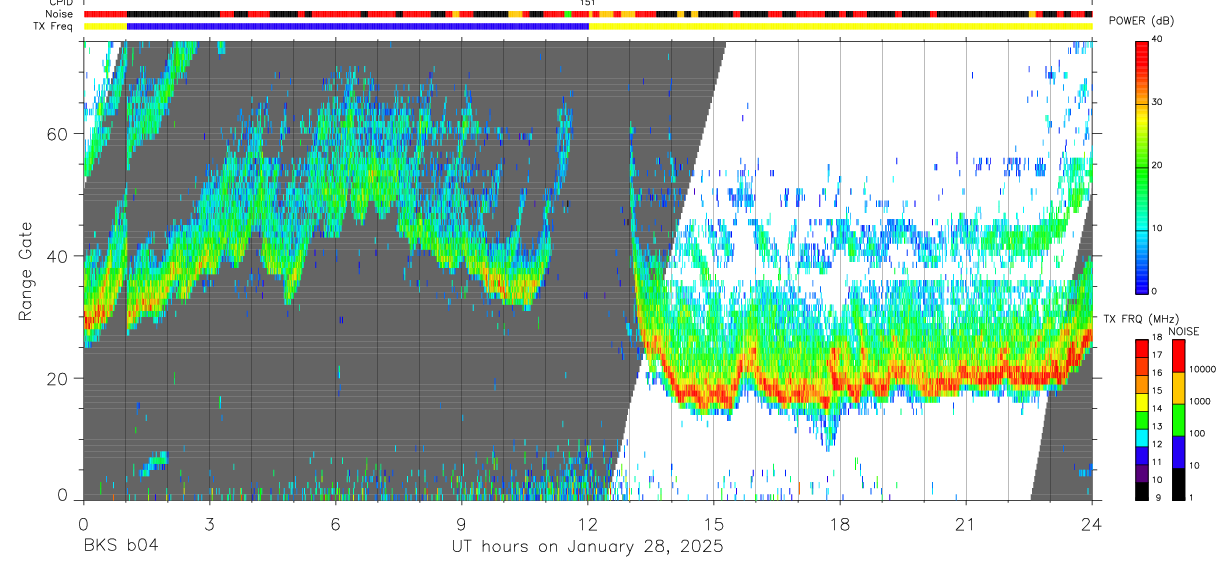Image resolution: width=1228 pixels, height=567 pixels.
Task: Click the 21 tick on UT hours axis
Action: [965, 524]
